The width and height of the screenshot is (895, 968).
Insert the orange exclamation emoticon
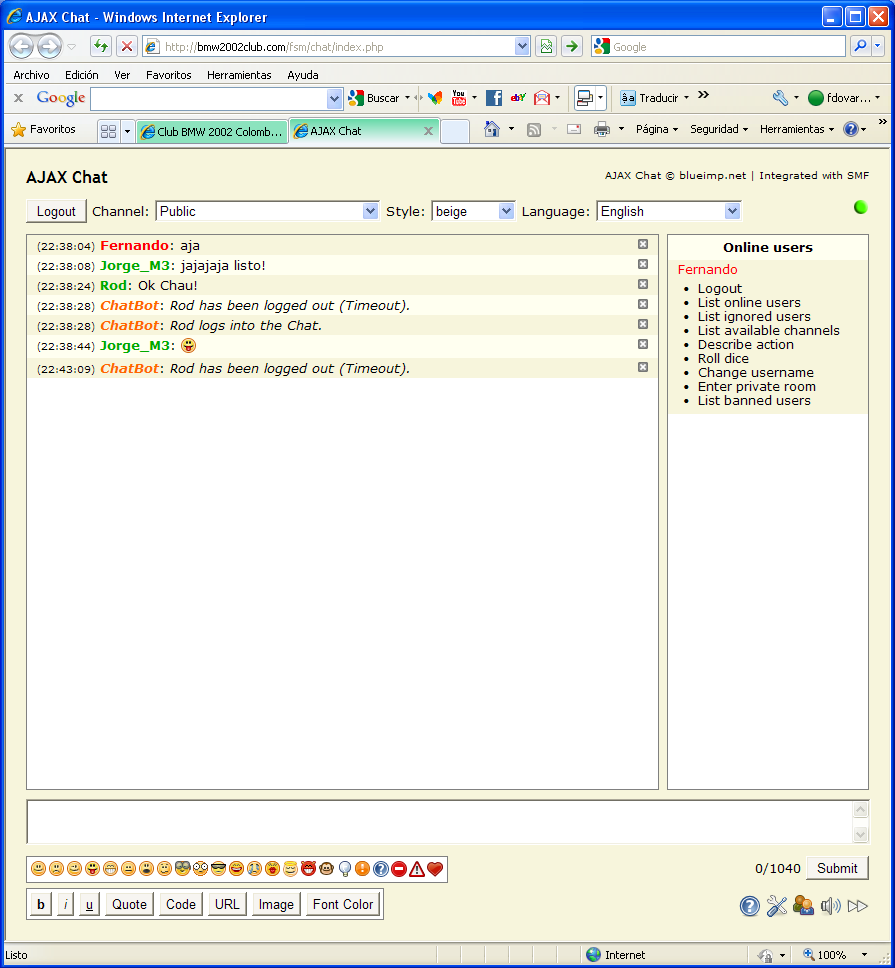pos(363,869)
